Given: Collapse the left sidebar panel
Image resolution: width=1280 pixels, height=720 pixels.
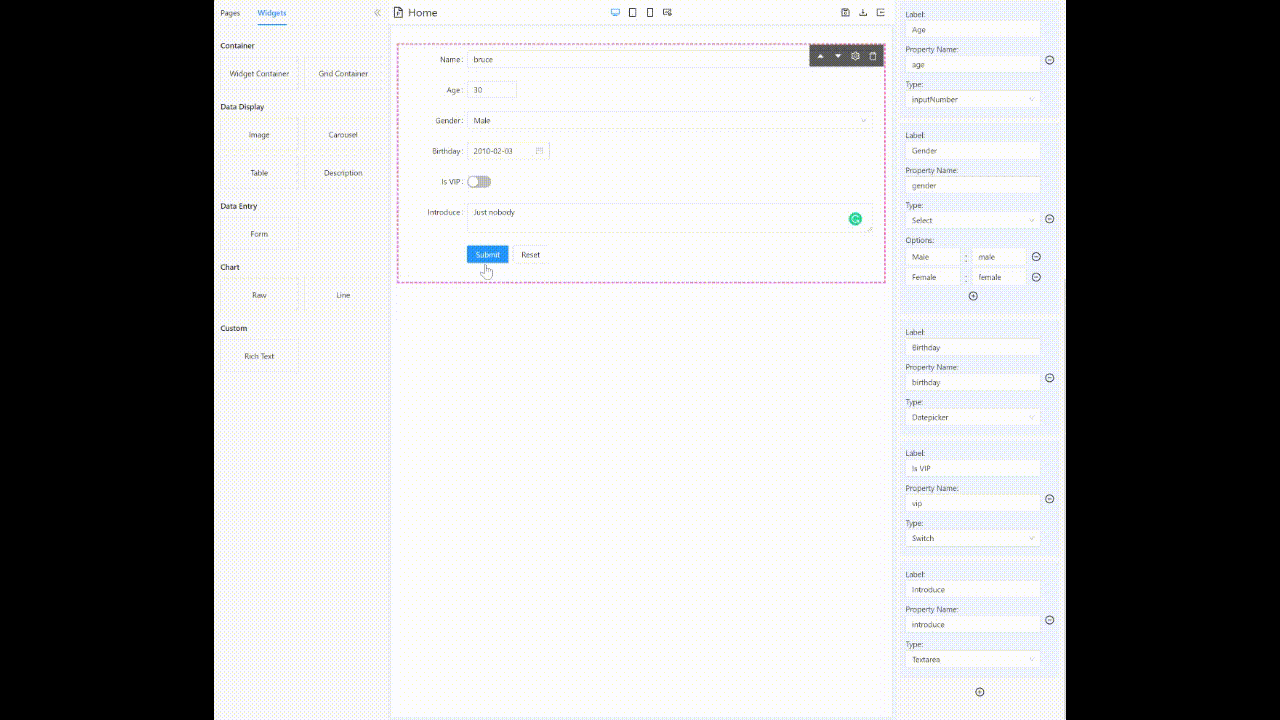Looking at the screenshot, I should point(377,13).
